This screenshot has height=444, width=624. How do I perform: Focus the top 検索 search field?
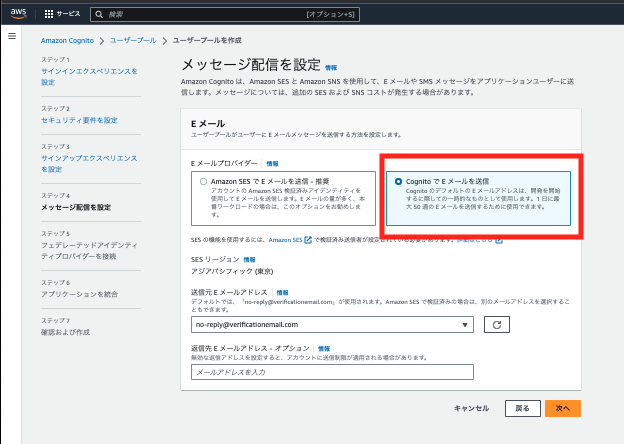coord(225,14)
